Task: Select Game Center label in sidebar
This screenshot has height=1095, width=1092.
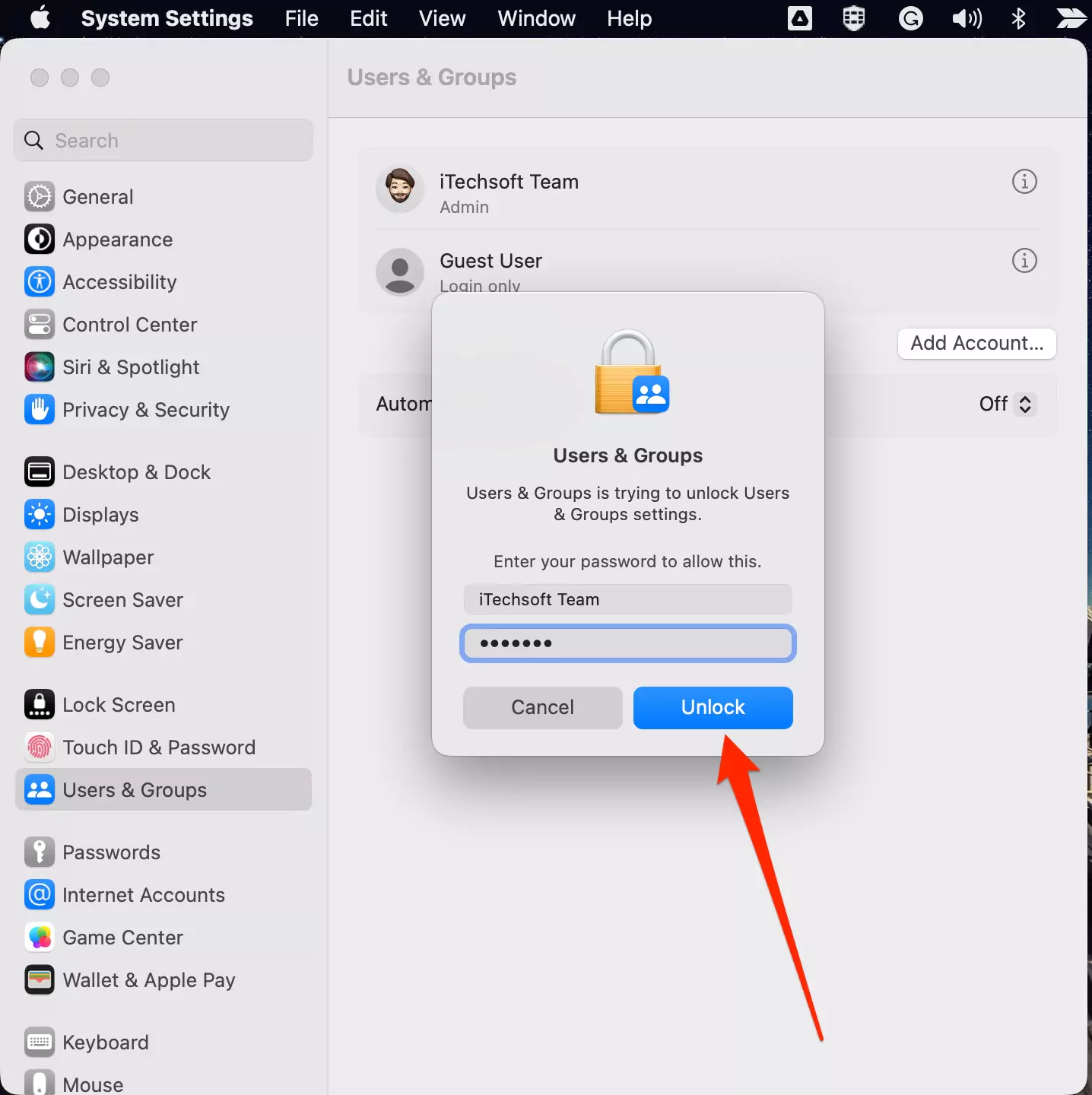Action: (x=122, y=938)
